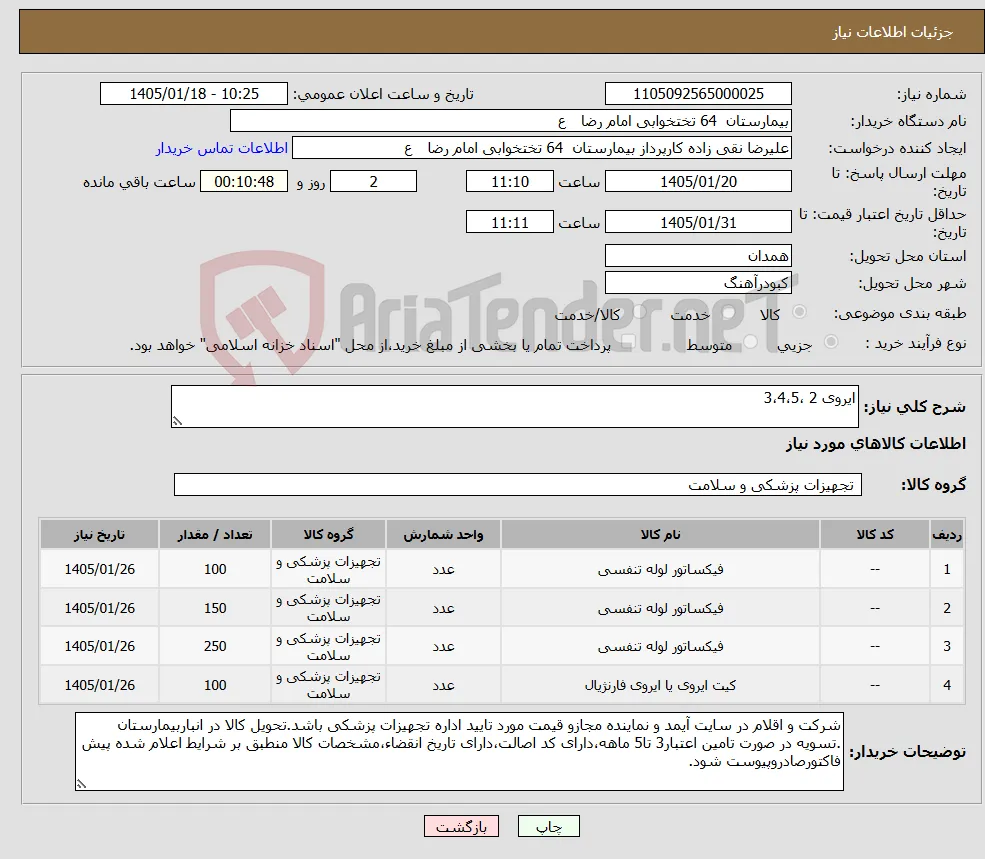Click quantity 150 in row 2

point(215,608)
